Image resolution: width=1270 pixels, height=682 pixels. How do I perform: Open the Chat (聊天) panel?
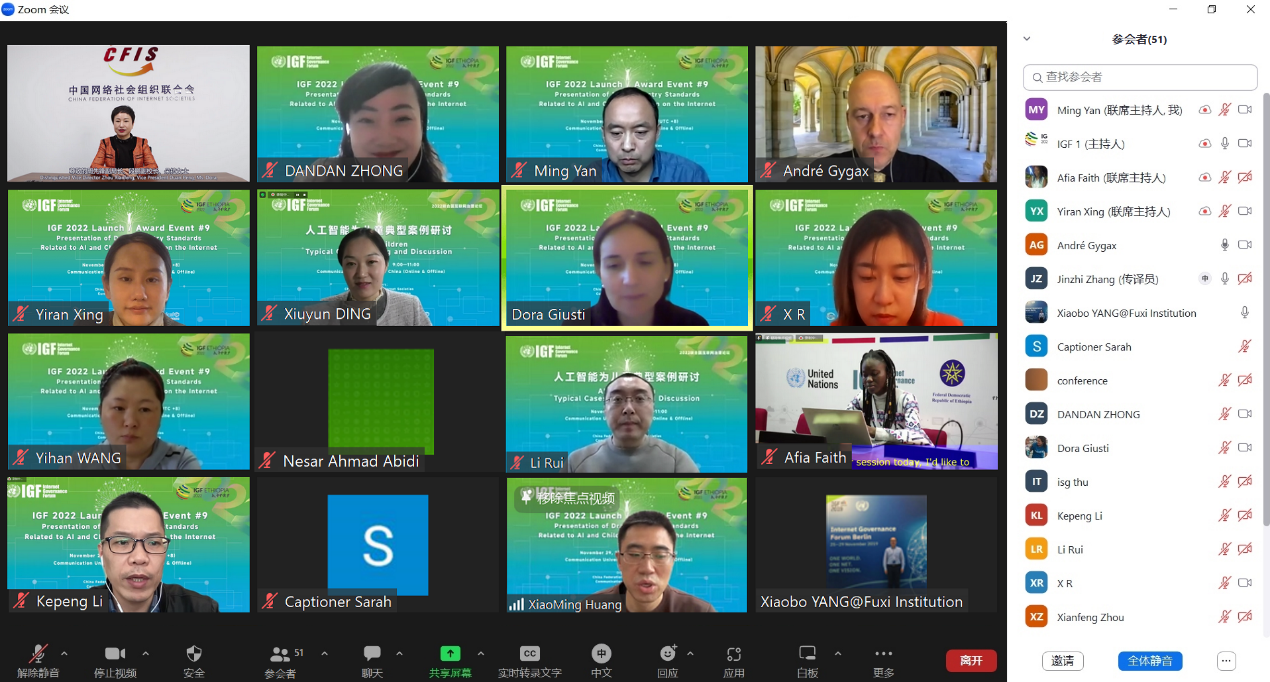point(372,654)
